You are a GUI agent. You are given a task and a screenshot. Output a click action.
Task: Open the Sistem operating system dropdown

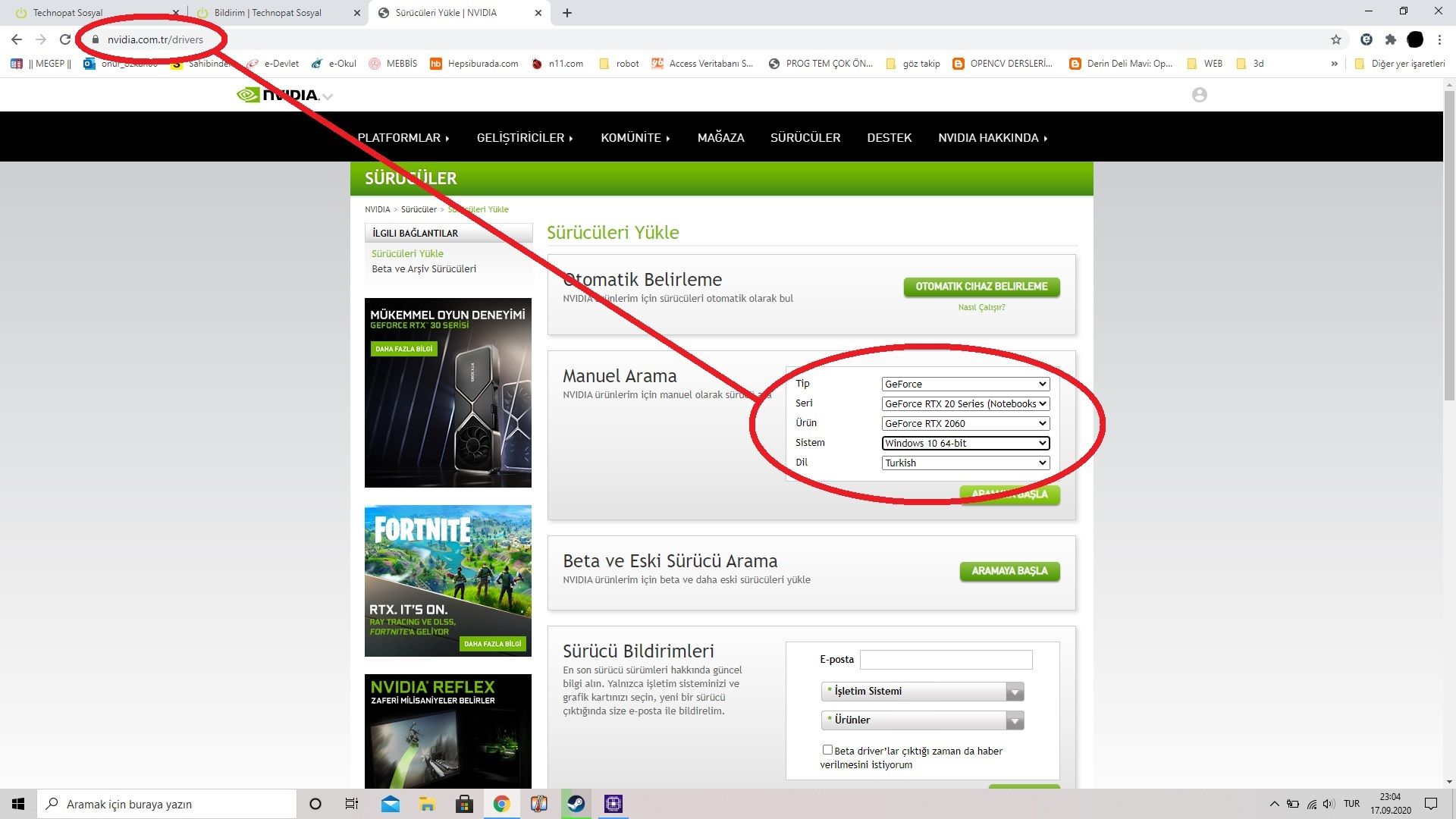coord(965,443)
